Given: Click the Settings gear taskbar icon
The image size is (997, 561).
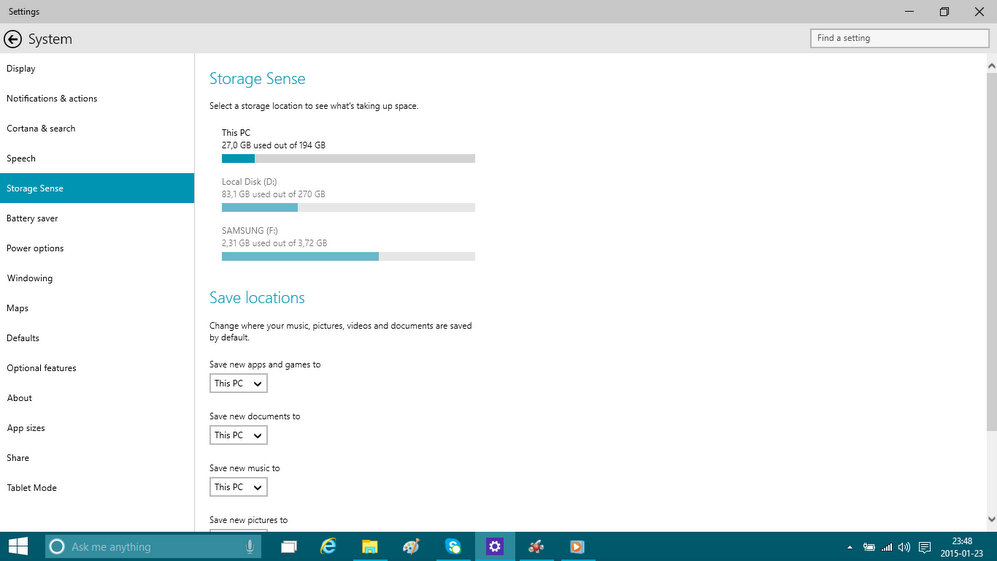Looking at the screenshot, I should pyautogui.click(x=494, y=546).
